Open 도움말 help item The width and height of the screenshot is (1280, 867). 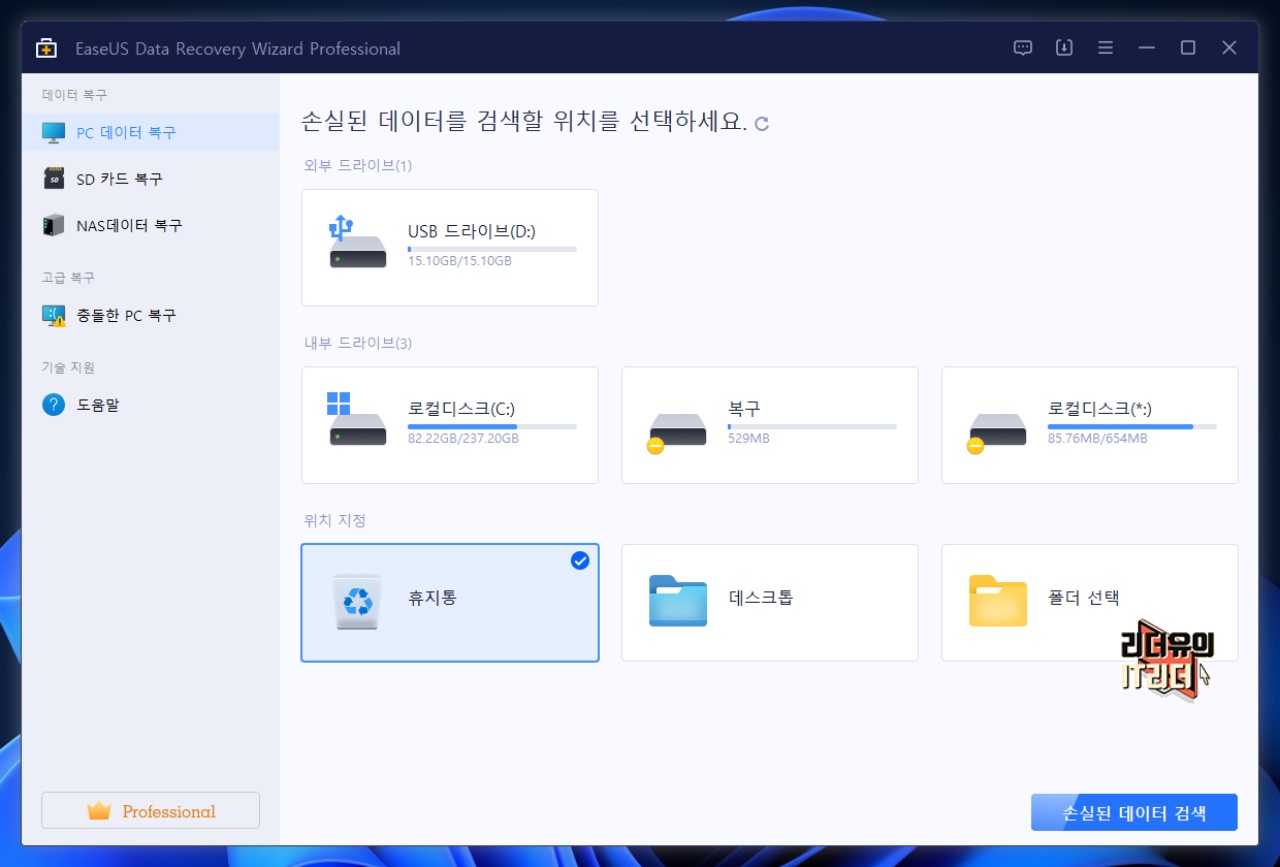point(150,405)
